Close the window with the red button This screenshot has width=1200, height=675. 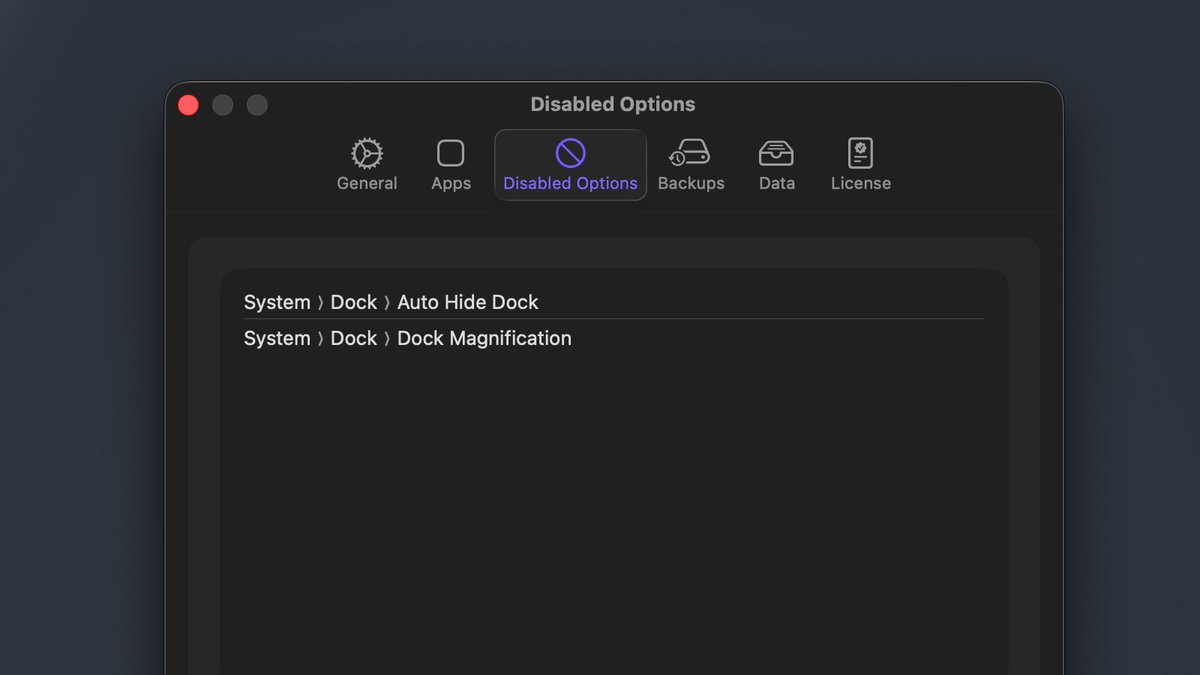click(188, 105)
